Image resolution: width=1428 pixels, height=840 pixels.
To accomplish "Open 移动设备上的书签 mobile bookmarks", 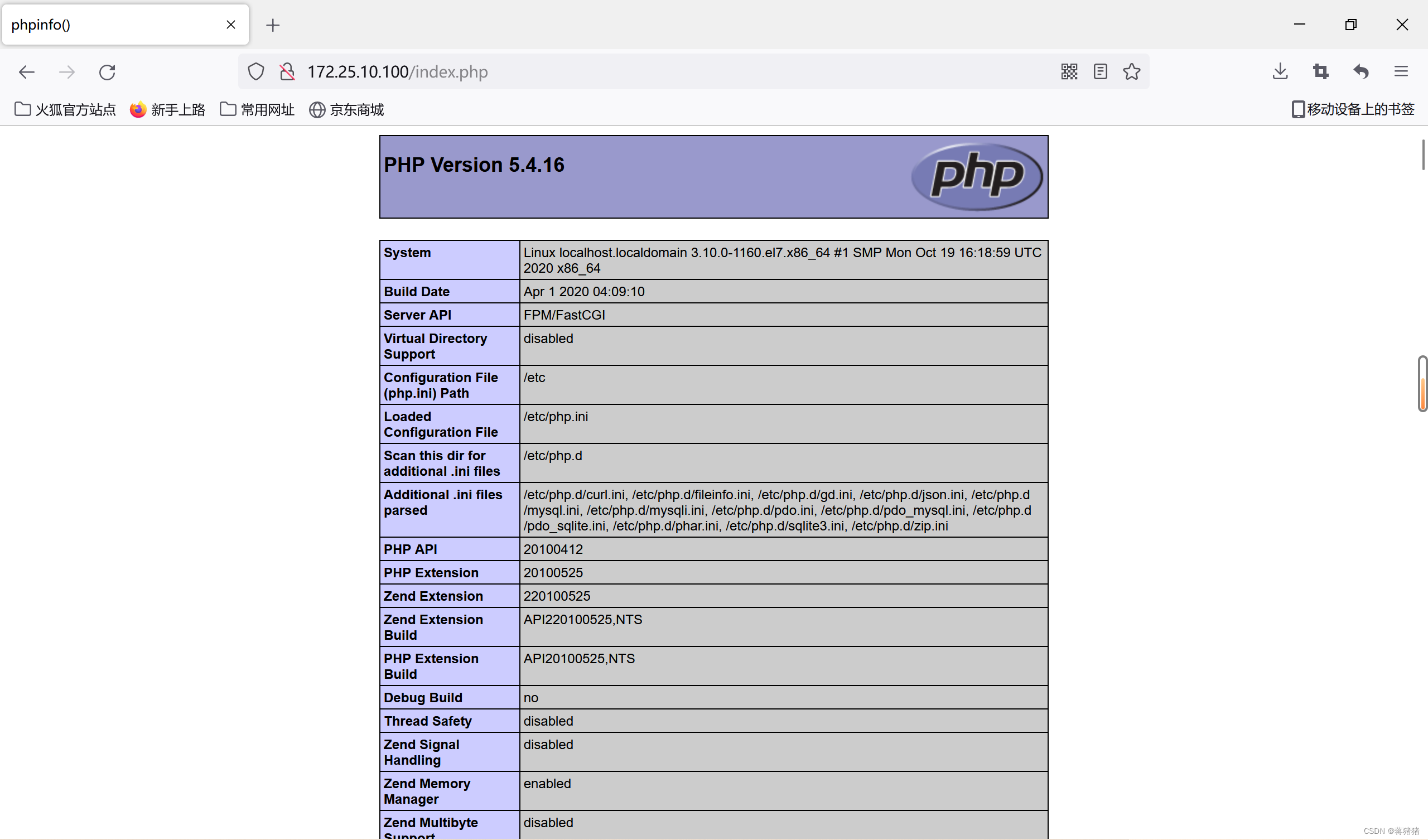I will click(x=1353, y=109).
